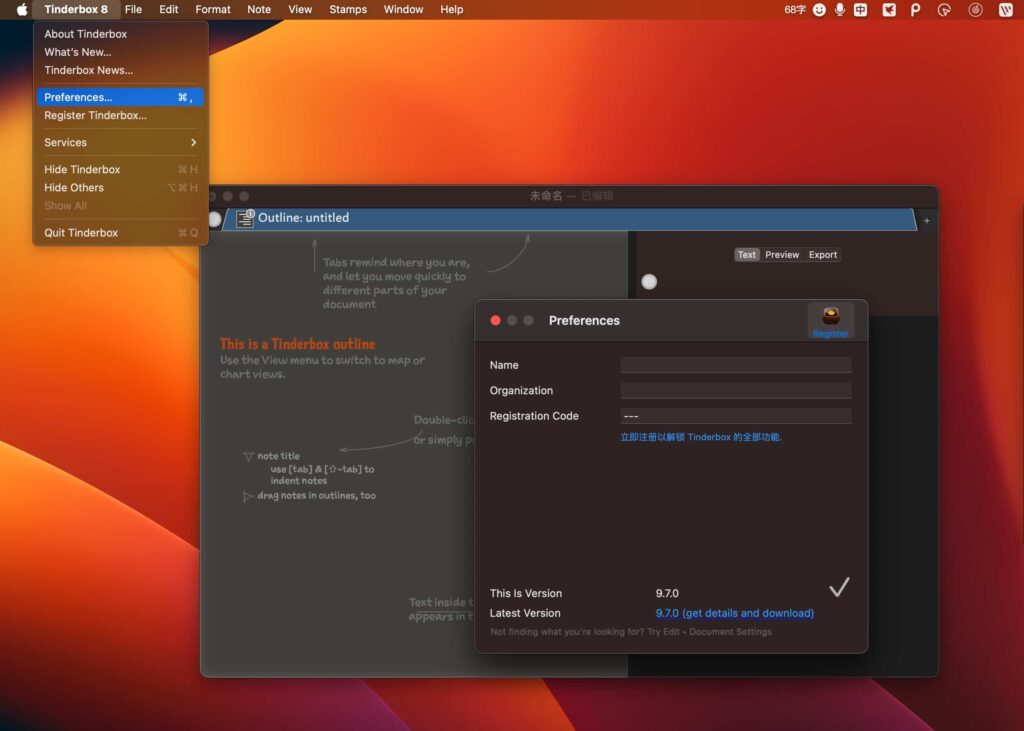Switch to Export mode in the text pane
The width and height of the screenshot is (1024, 731).
[822, 254]
